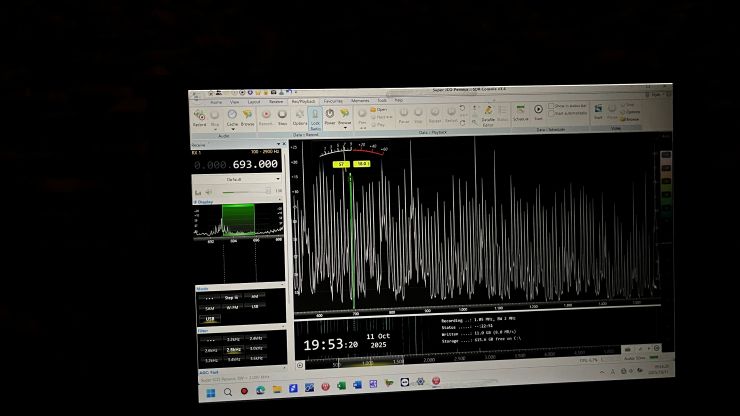
Task: Click the 693.000 frequency readout
Action: click(254, 164)
